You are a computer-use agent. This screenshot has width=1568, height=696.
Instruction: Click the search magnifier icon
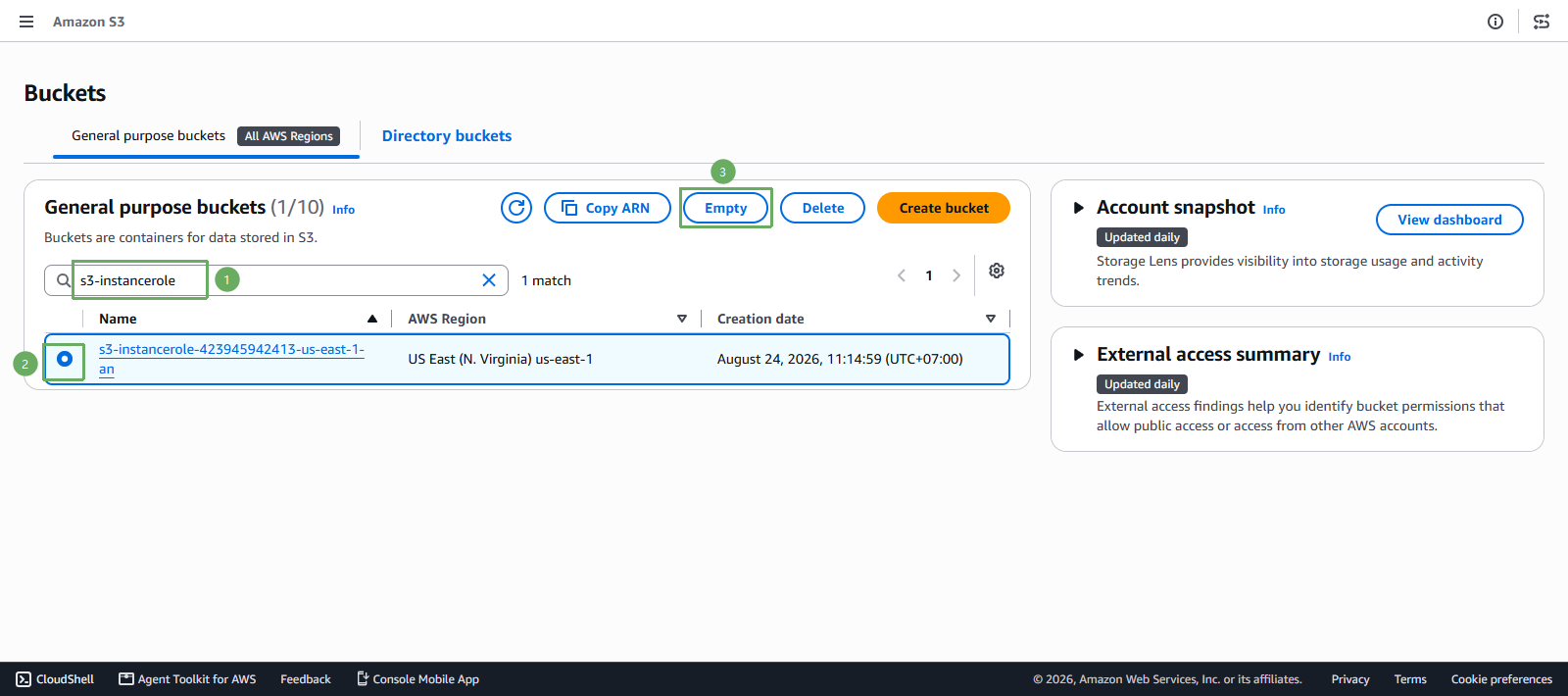[64, 280]
